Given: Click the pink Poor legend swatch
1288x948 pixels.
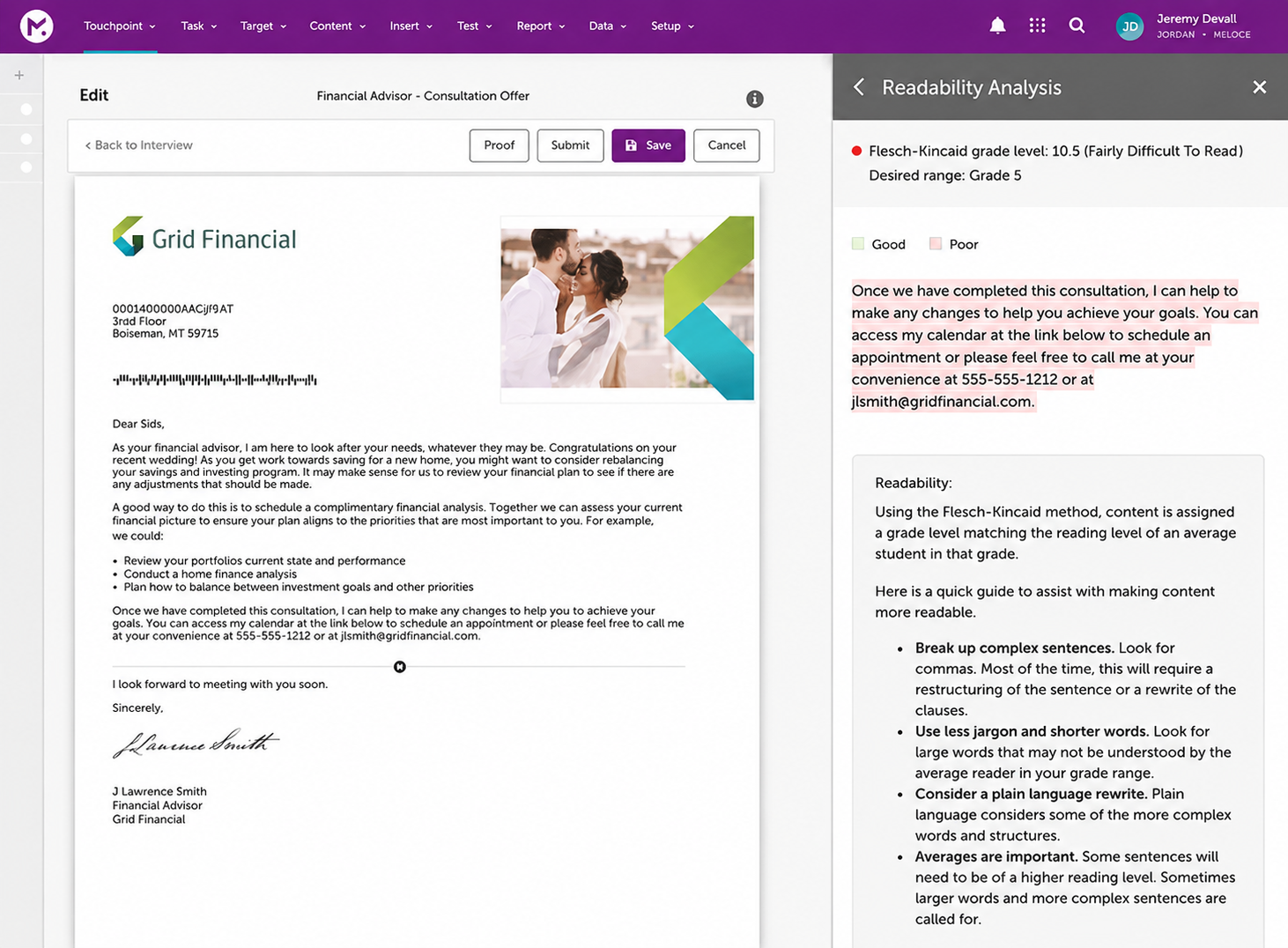Looking at the screenshot, I should point(936,244).
